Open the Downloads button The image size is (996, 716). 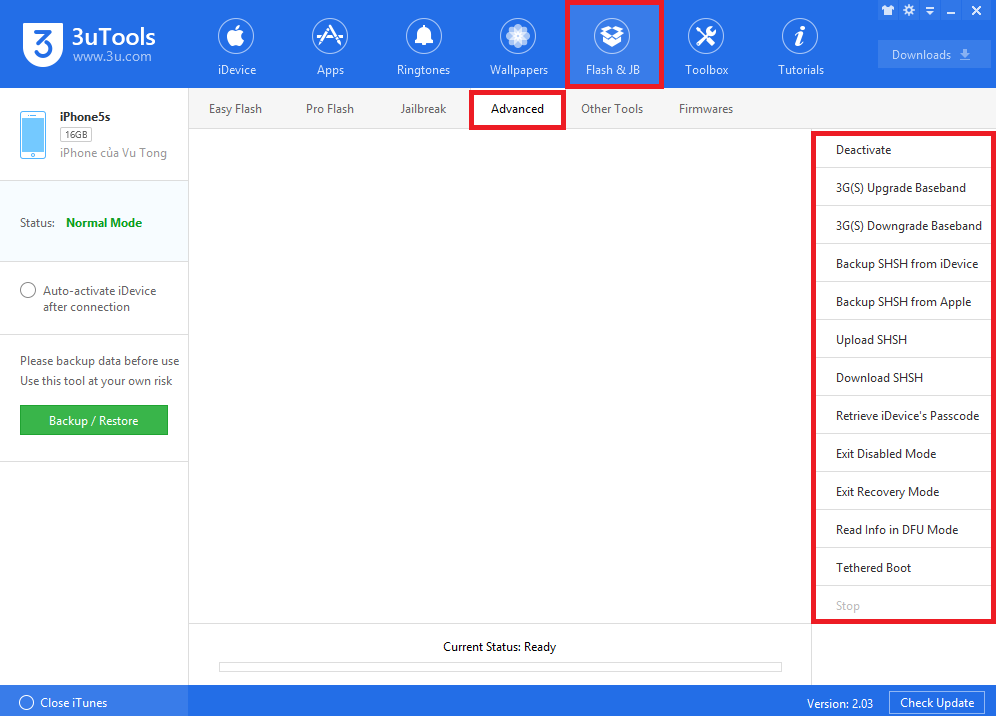[932, 55]
